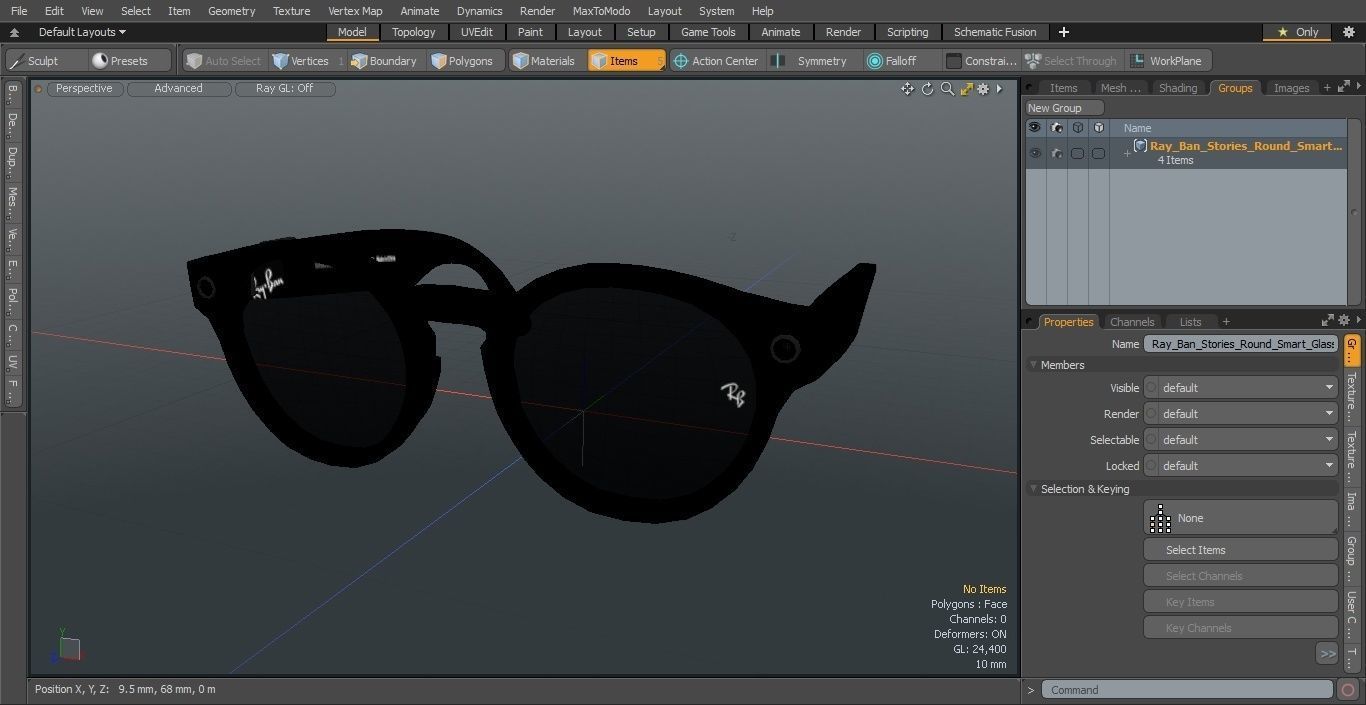Click the viewport zoom magnifier icon
This screenshot has height=705, width=1366.
[x=947, y=89]
